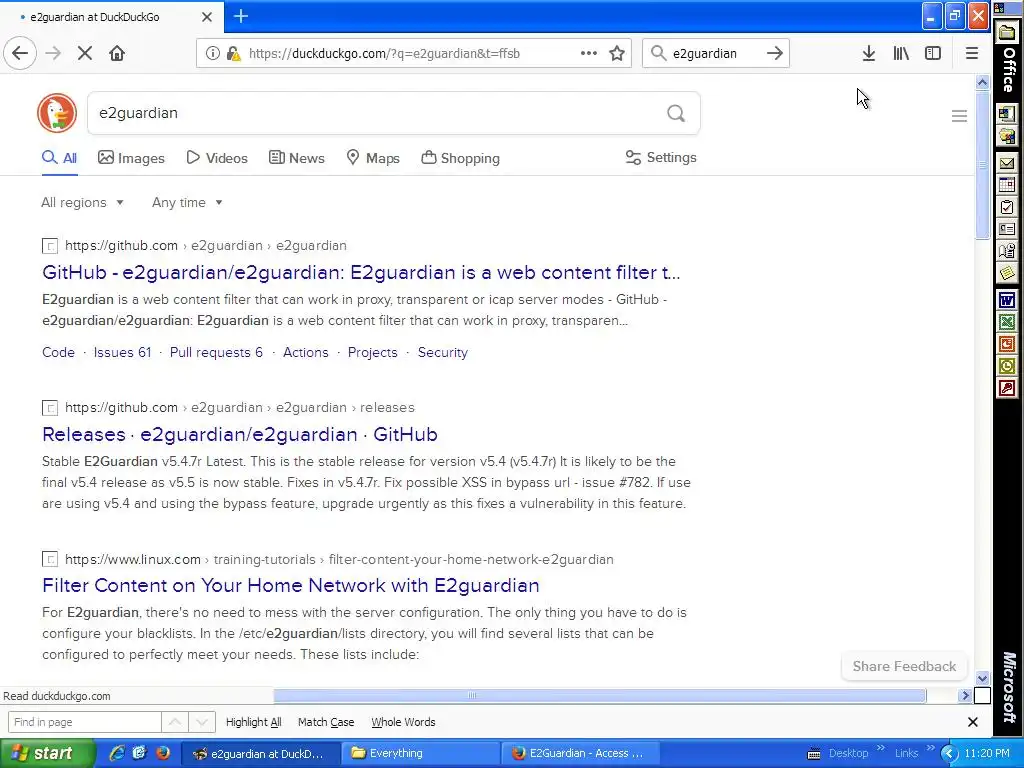Switch to E2Guardian - Access taskbar window
1024x768 pixels.
[x=581, y=754]
